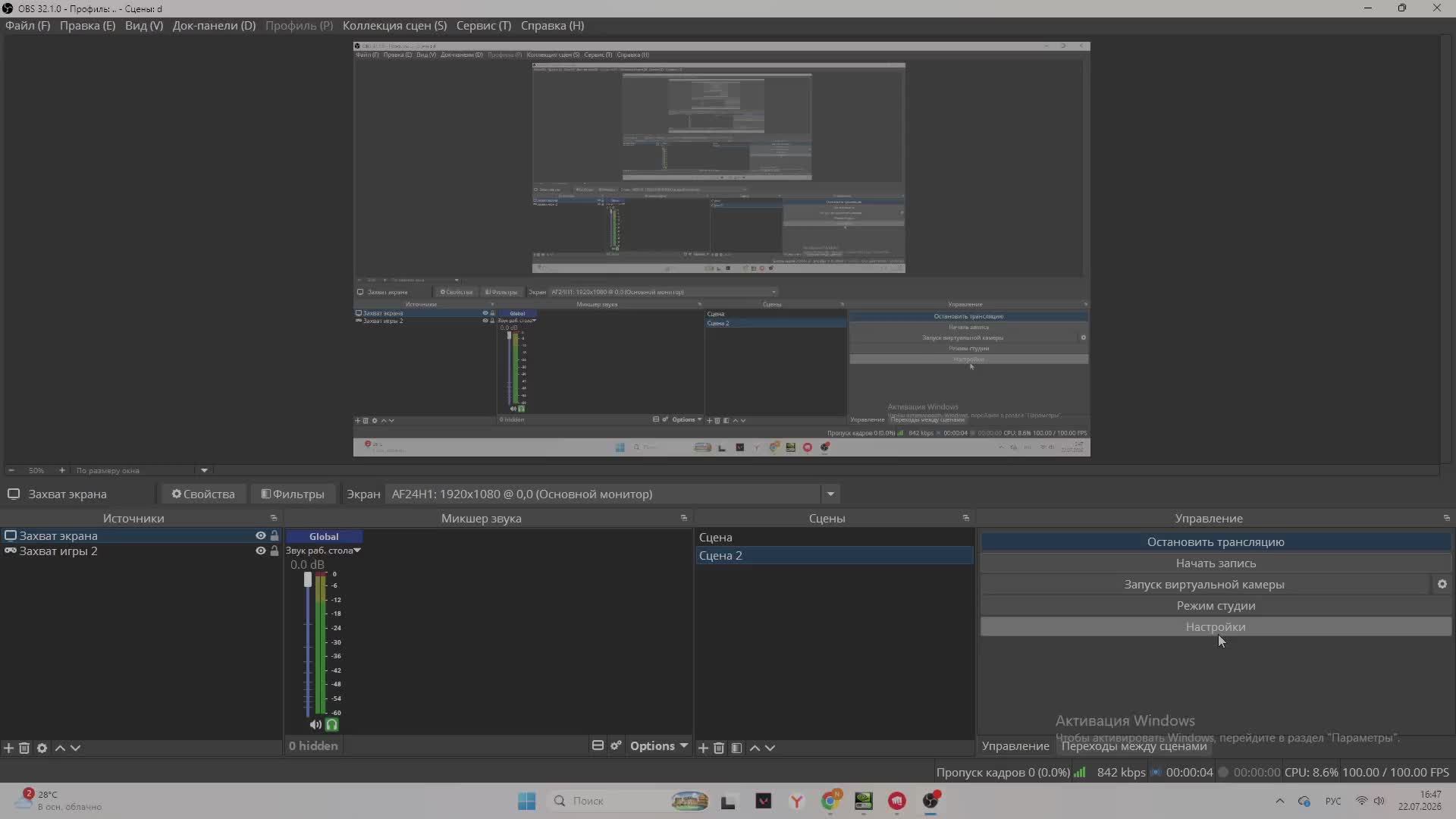This screenshot has width=1456, height=819.
Task: Click Остановить трансляцию button
Action: [1216, 541]
